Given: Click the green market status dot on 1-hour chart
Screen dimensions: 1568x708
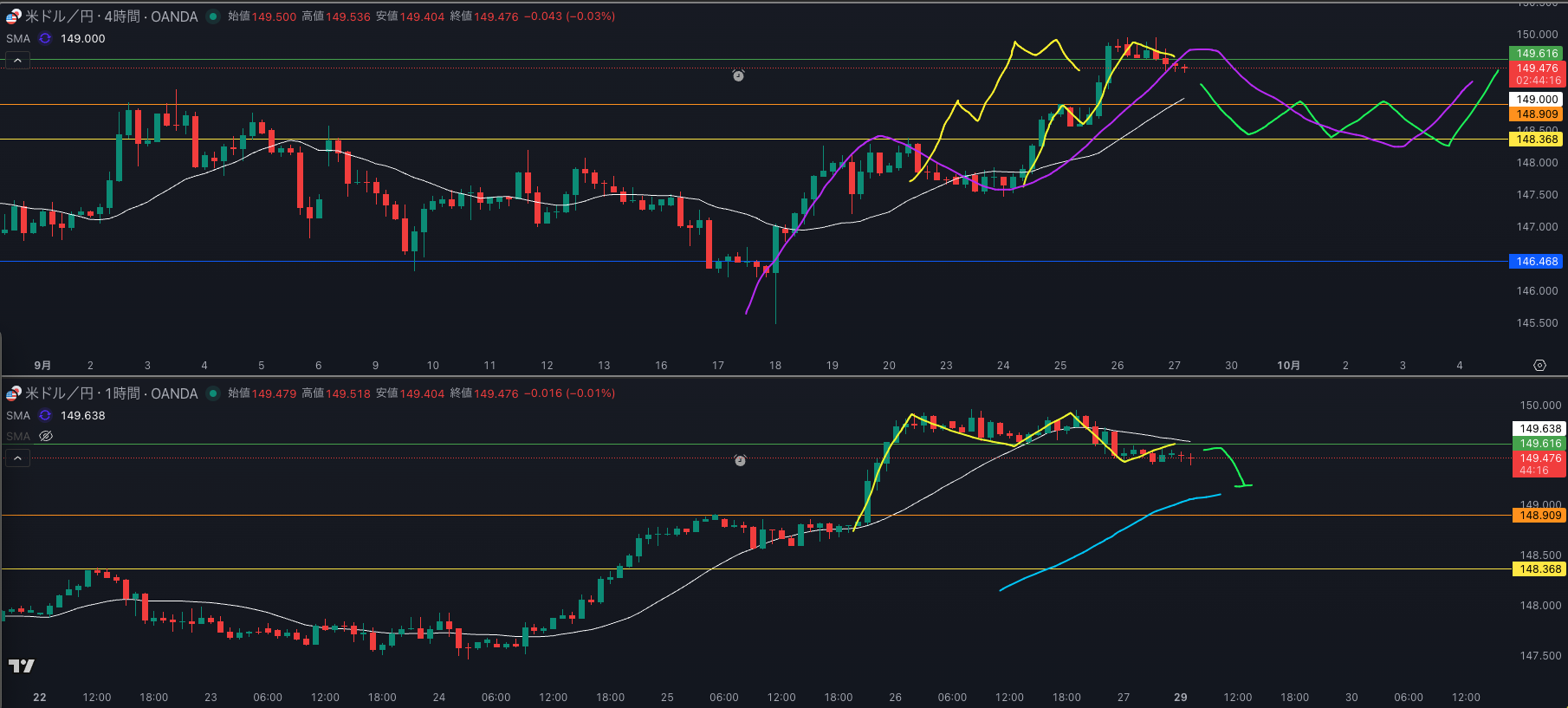Looking at the screenshot, I should 212,393.
